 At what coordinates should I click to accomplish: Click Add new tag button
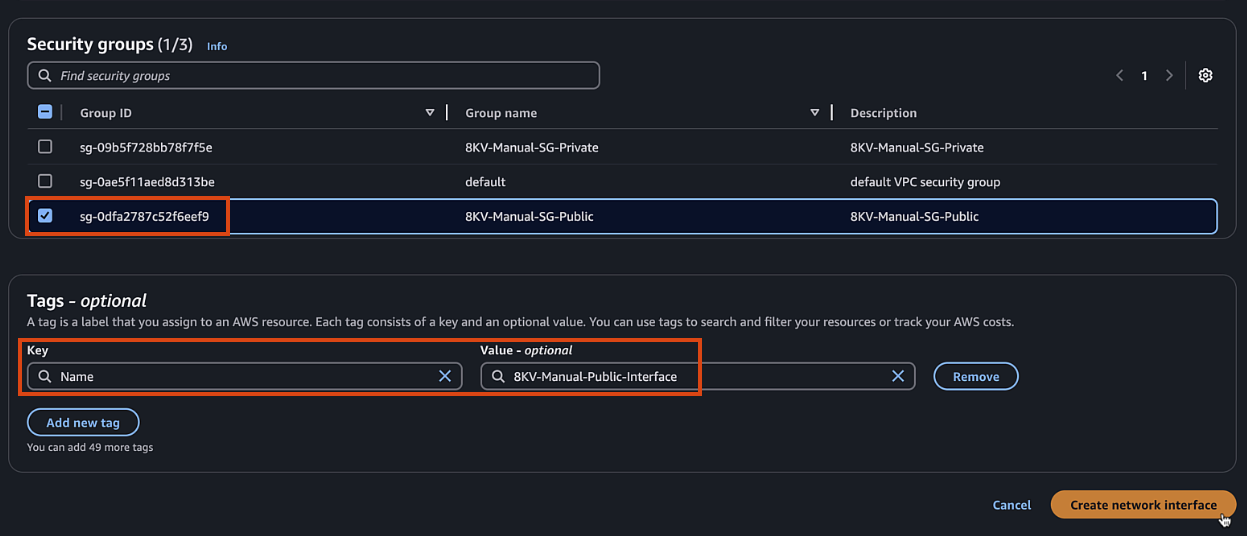point(83,423)
